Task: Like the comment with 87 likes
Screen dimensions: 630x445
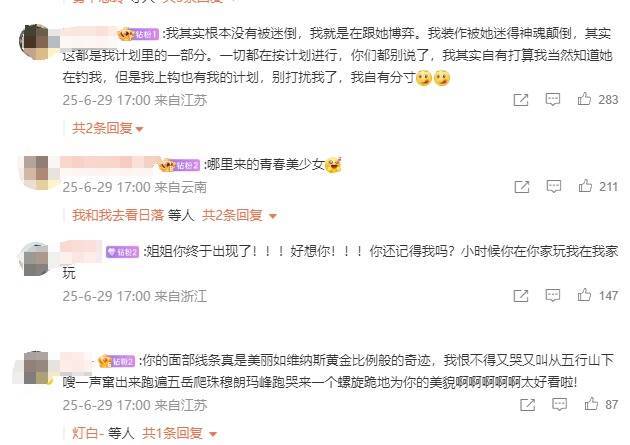Action: tap(591, 404)
